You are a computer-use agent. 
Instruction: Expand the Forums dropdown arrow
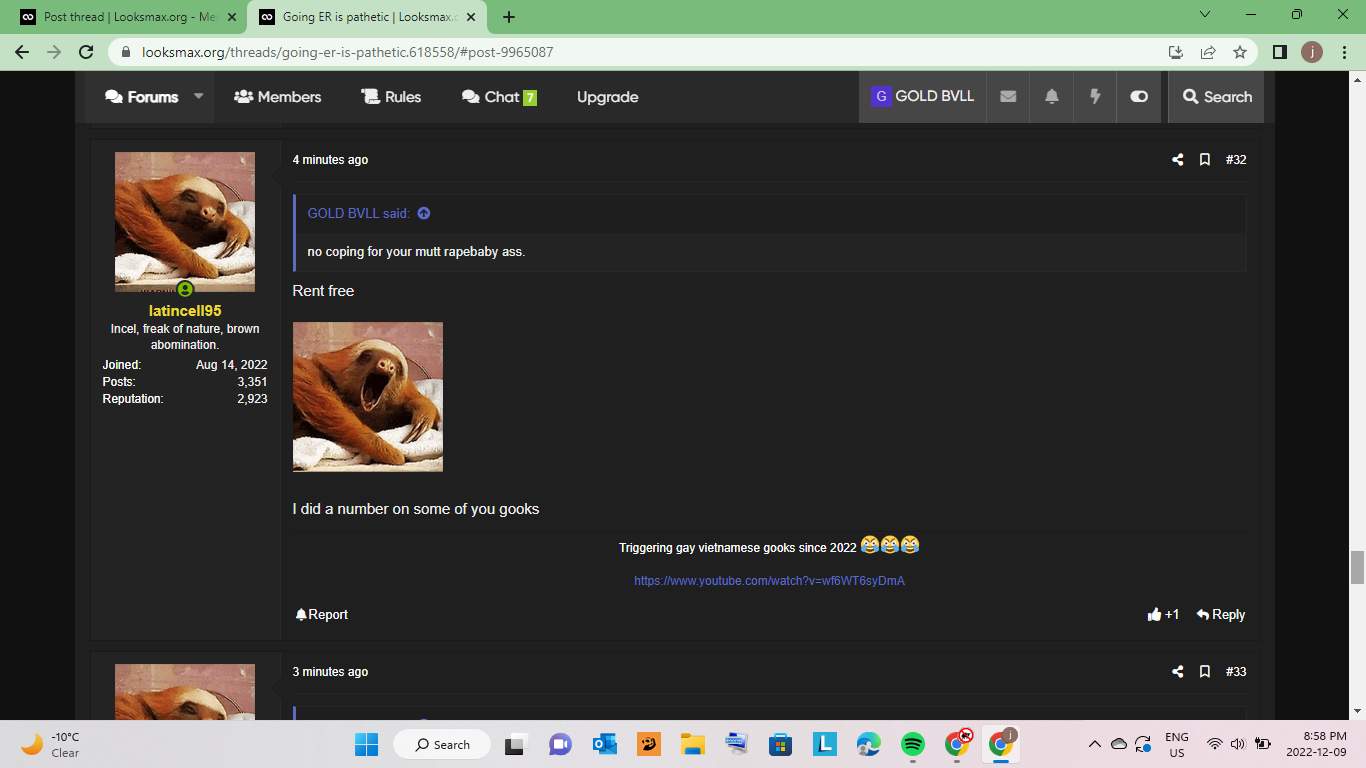[198, 97]
